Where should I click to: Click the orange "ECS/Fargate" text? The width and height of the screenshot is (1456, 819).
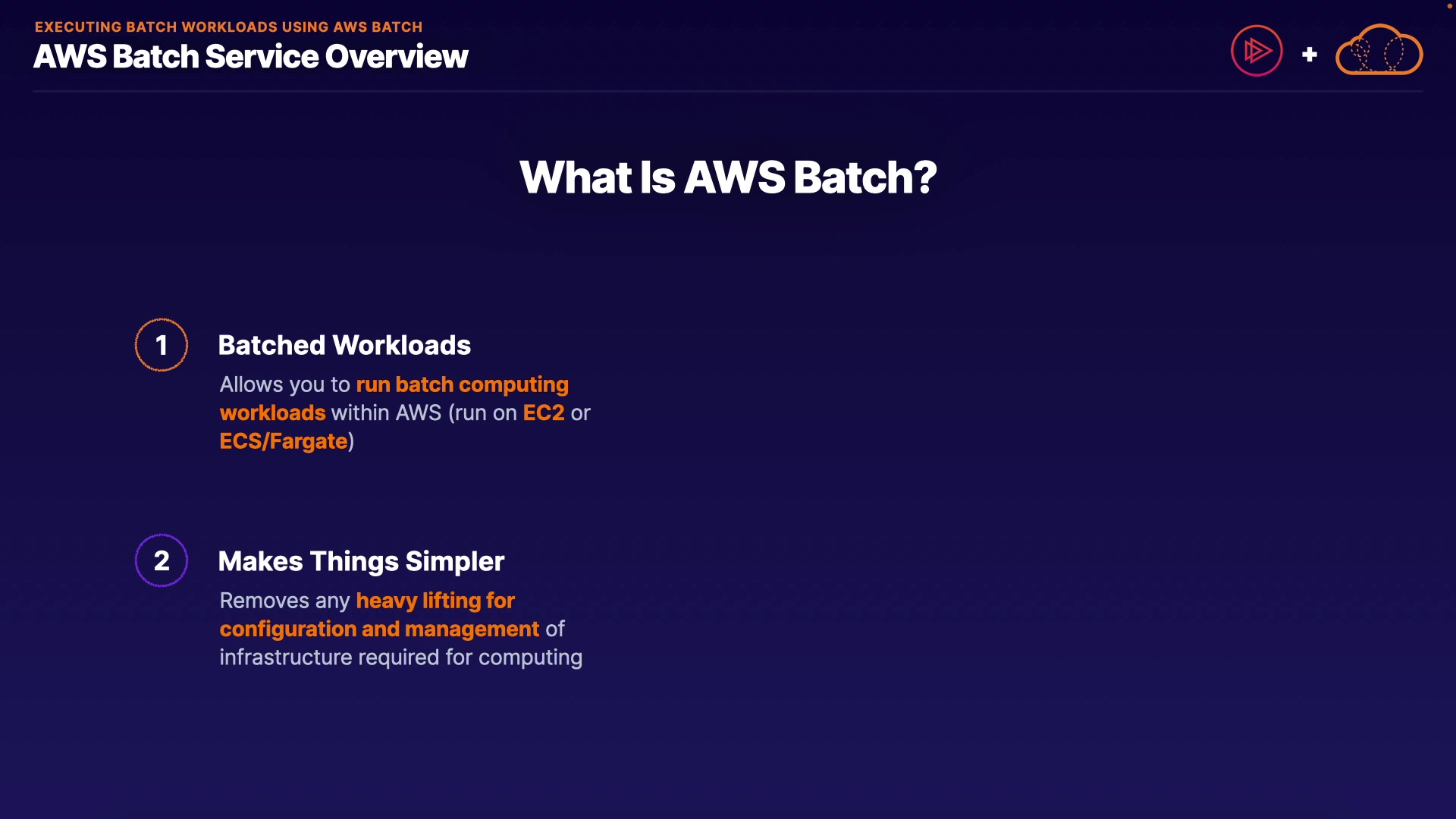tap(284, 441)
